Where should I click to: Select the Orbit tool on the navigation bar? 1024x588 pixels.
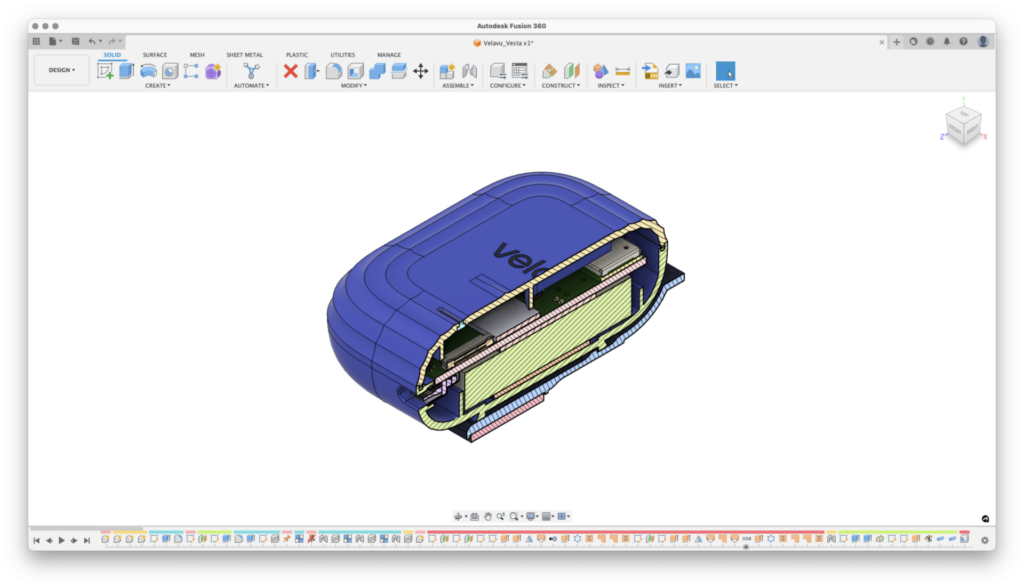coord(458,516)
